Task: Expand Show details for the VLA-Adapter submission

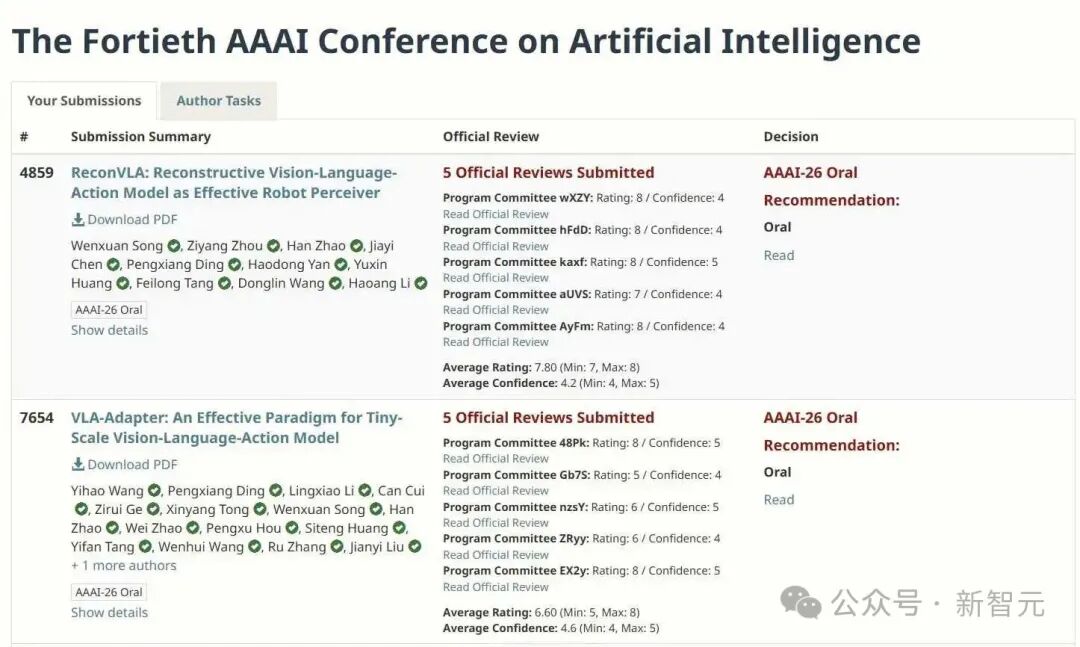Action: pos(110,613)
